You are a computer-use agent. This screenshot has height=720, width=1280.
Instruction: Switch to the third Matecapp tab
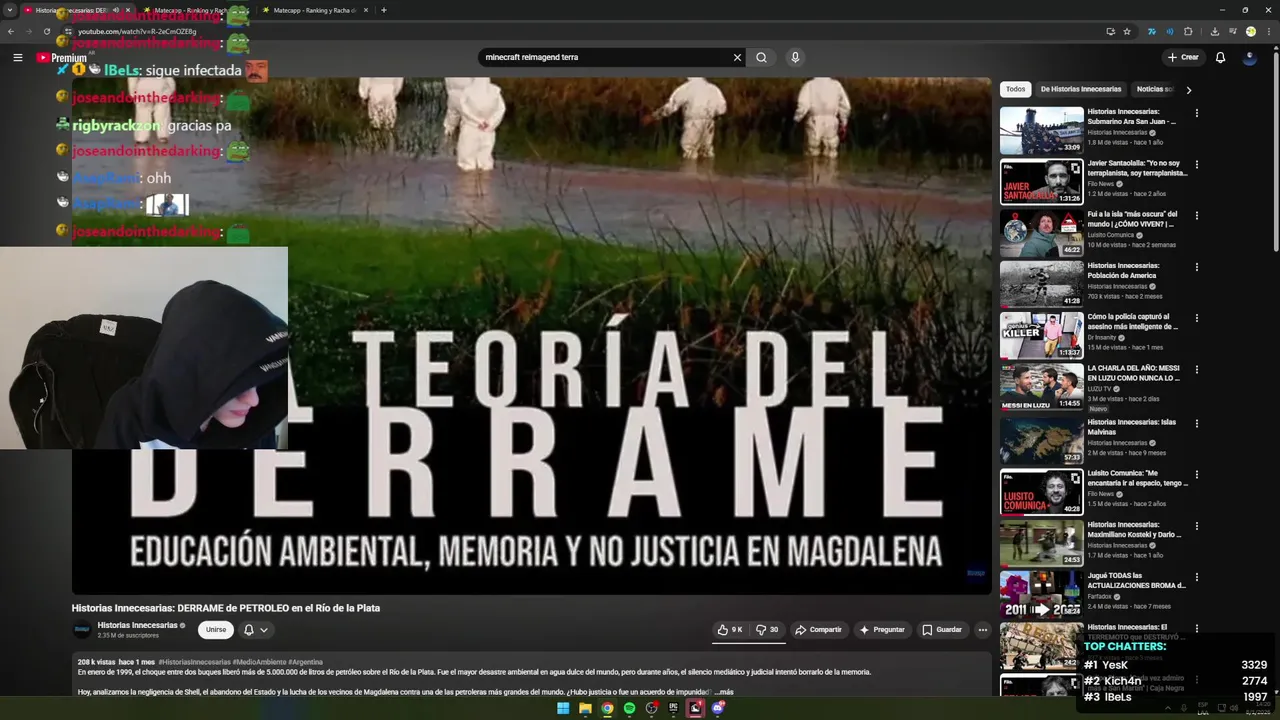point(315,10)
